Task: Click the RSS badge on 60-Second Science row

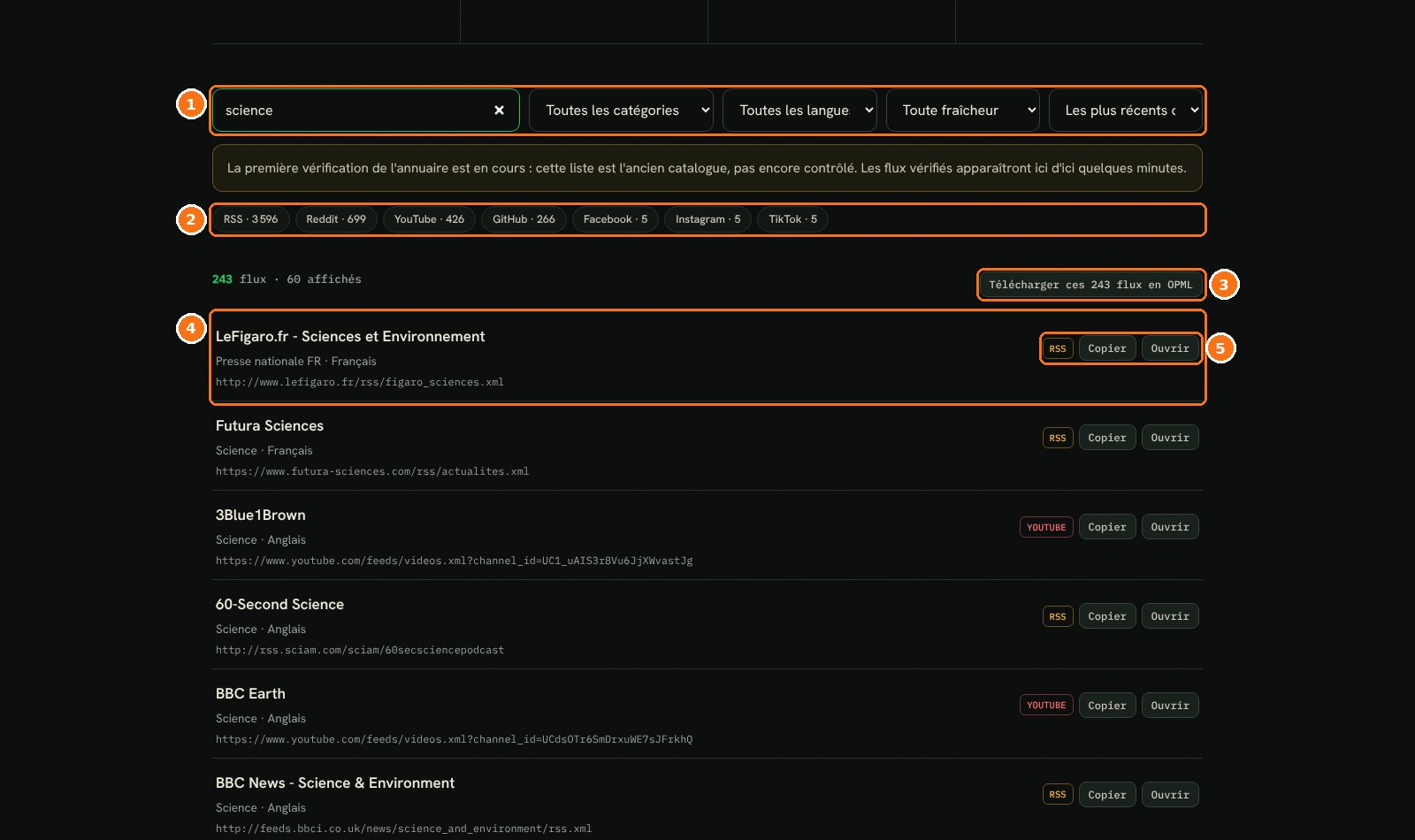Action: (1058, 616)
